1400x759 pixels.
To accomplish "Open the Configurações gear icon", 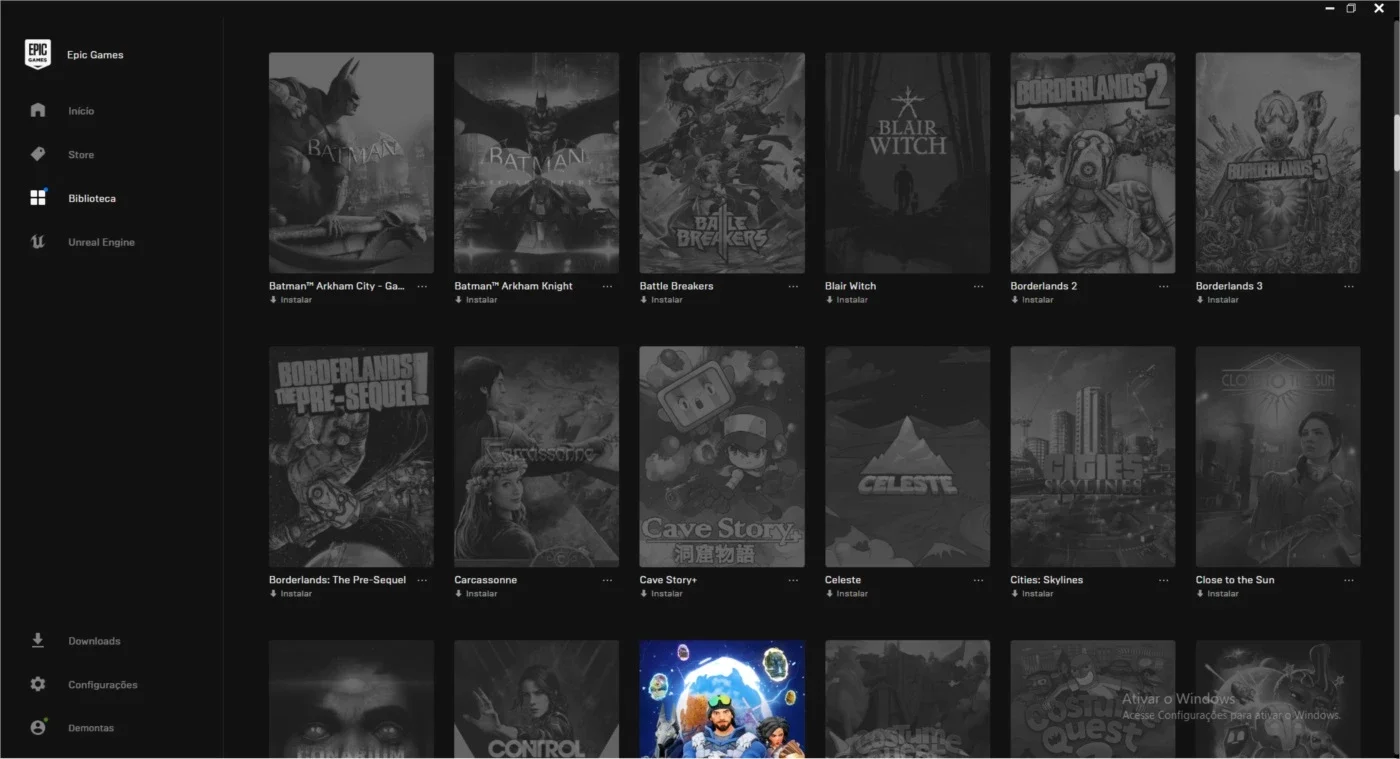I will click(x=38, y=685).
